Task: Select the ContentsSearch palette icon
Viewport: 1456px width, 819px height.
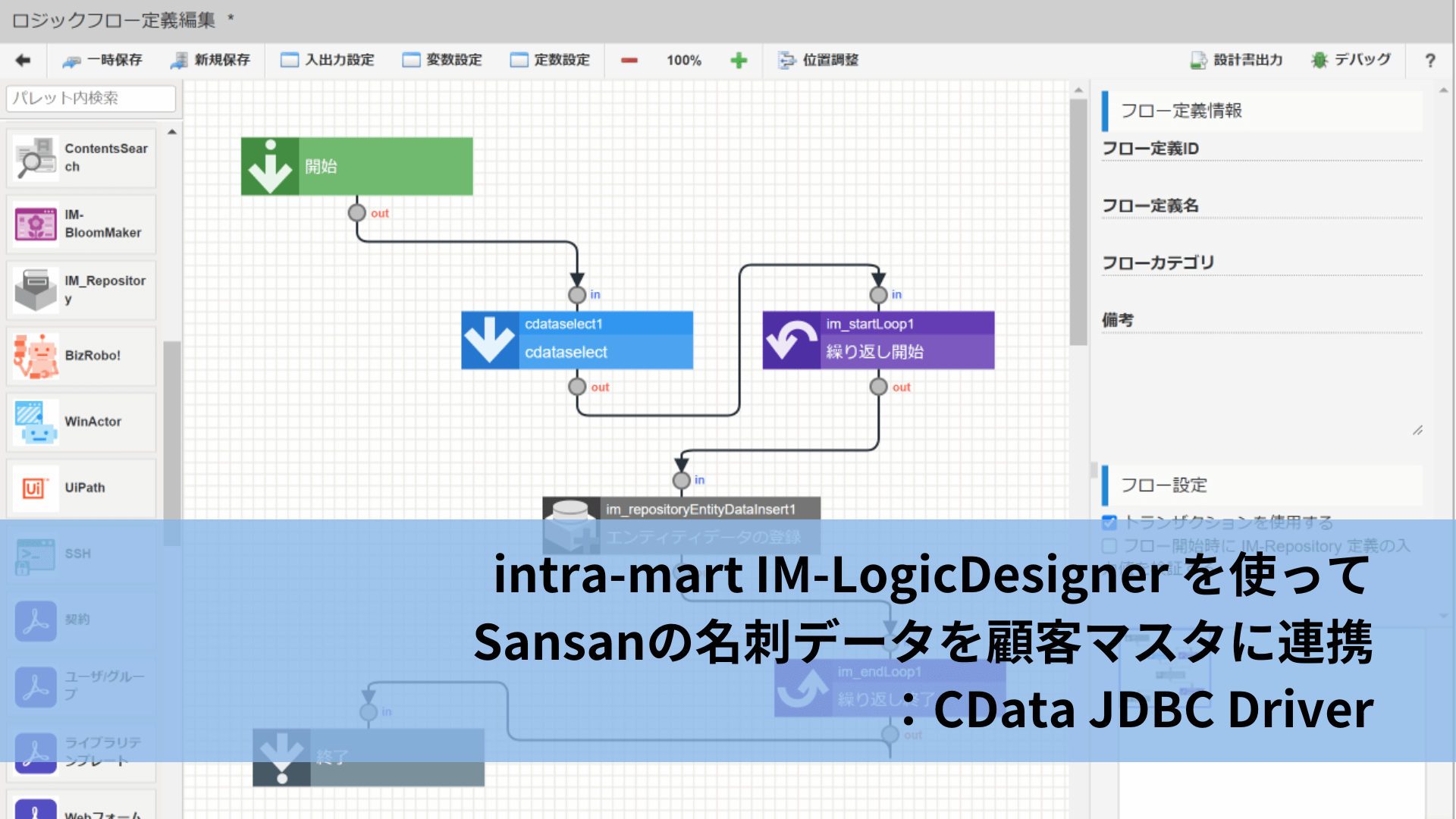Action: (35, 157)
